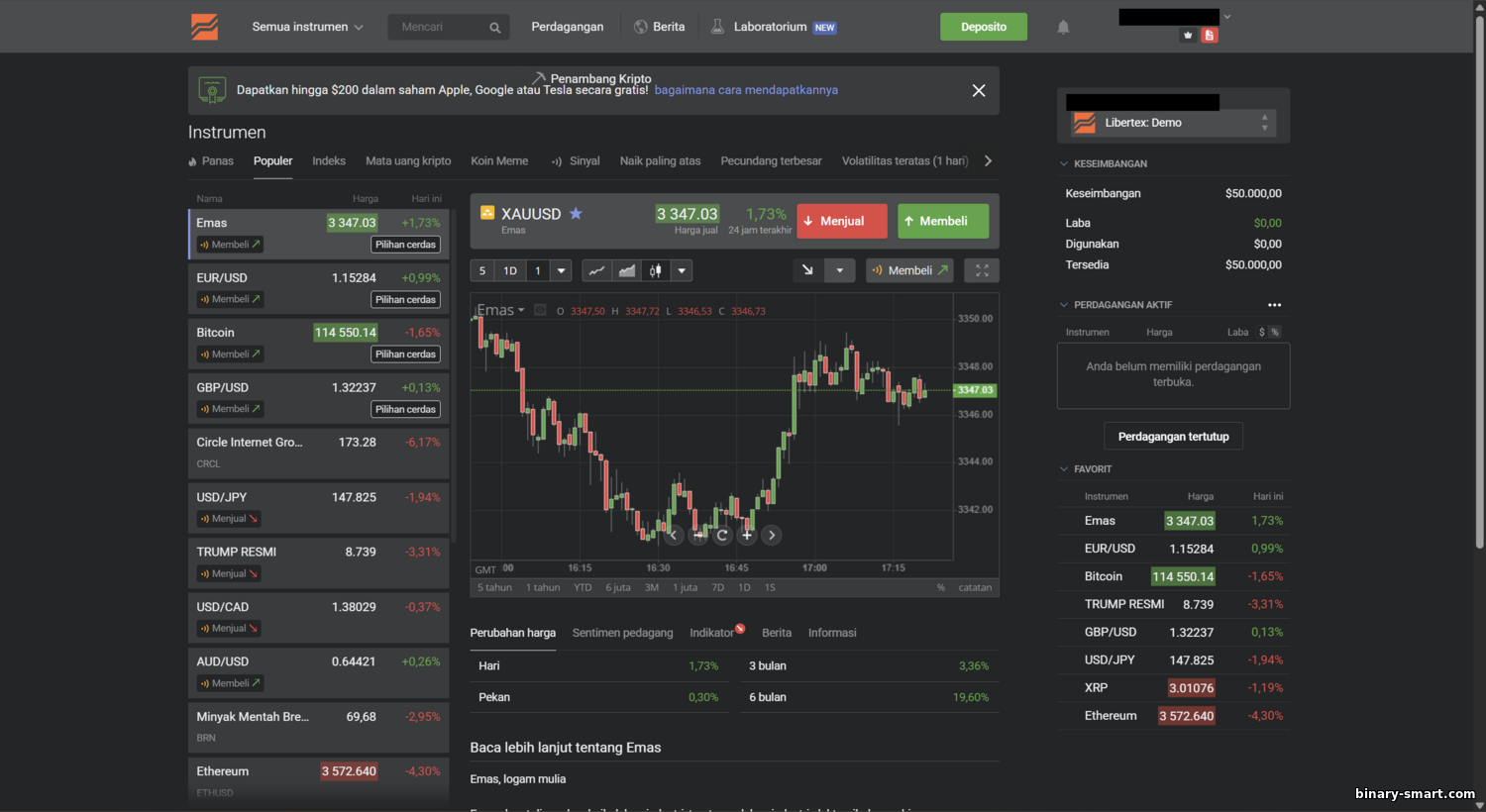This screenshot has width=1486, height=812.
Task: Add XAUUSD to favorites with star
Action: [x=576, y=214]
